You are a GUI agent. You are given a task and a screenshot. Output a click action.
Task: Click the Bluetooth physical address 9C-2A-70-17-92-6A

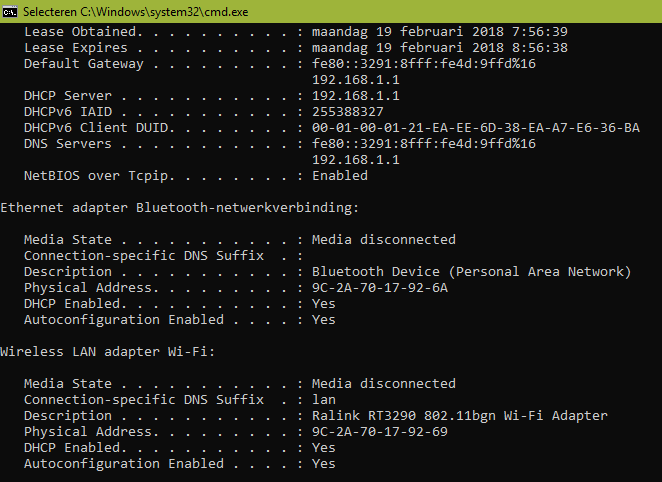(x=380, y=288)
